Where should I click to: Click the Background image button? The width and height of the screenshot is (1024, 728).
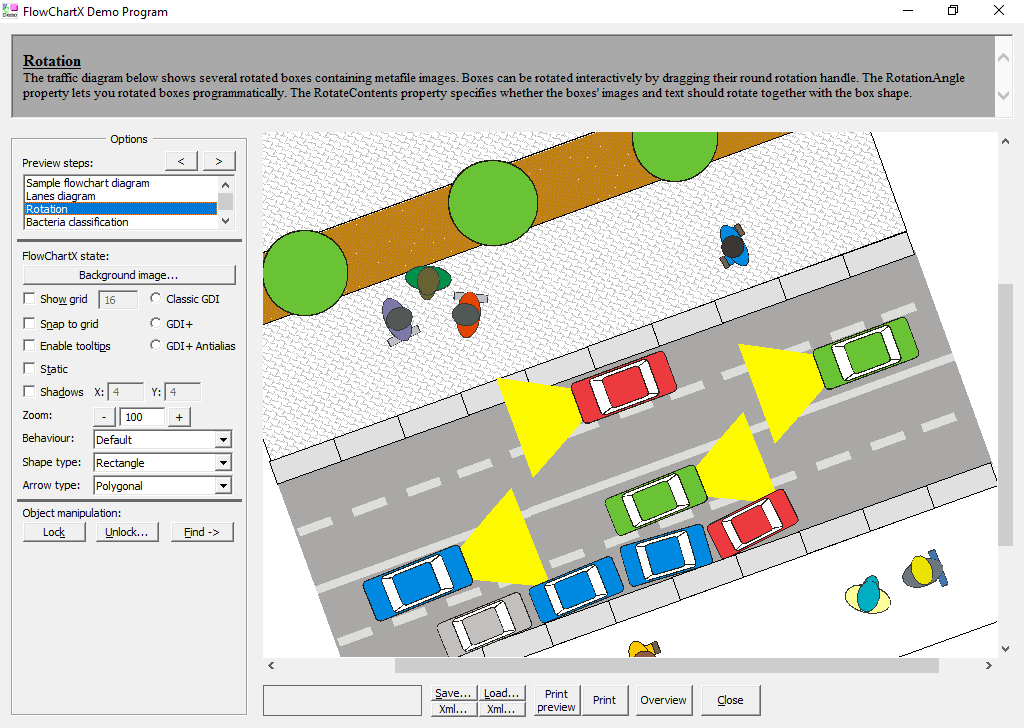[128, 275]
